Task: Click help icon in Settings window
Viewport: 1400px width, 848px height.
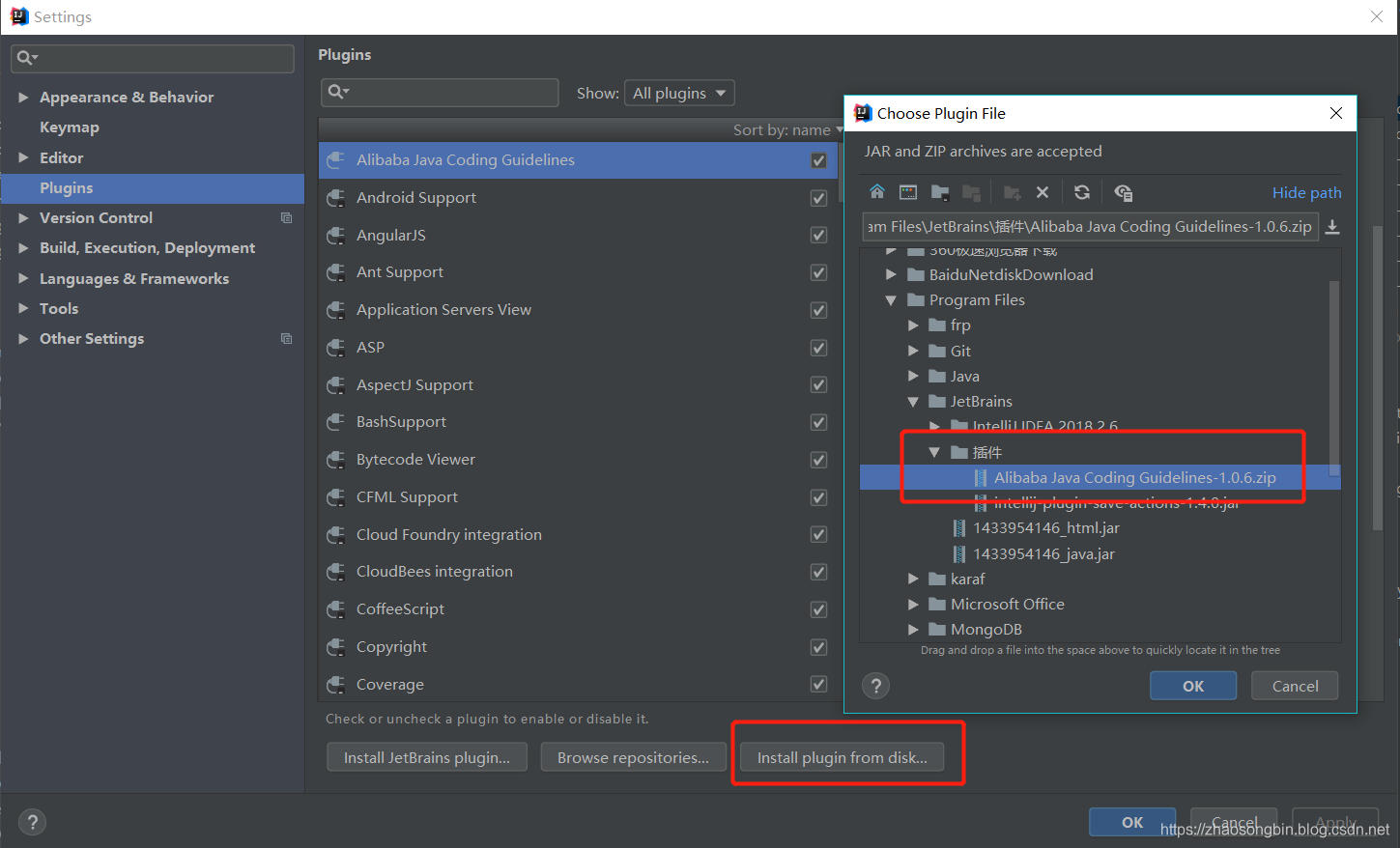Action: point(33,822)
